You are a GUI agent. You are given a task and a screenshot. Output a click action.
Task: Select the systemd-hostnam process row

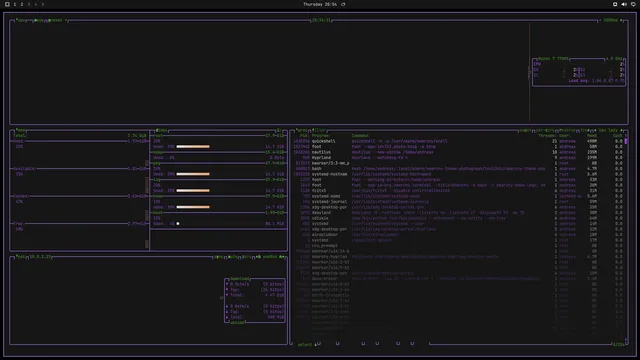click(457, 174)
